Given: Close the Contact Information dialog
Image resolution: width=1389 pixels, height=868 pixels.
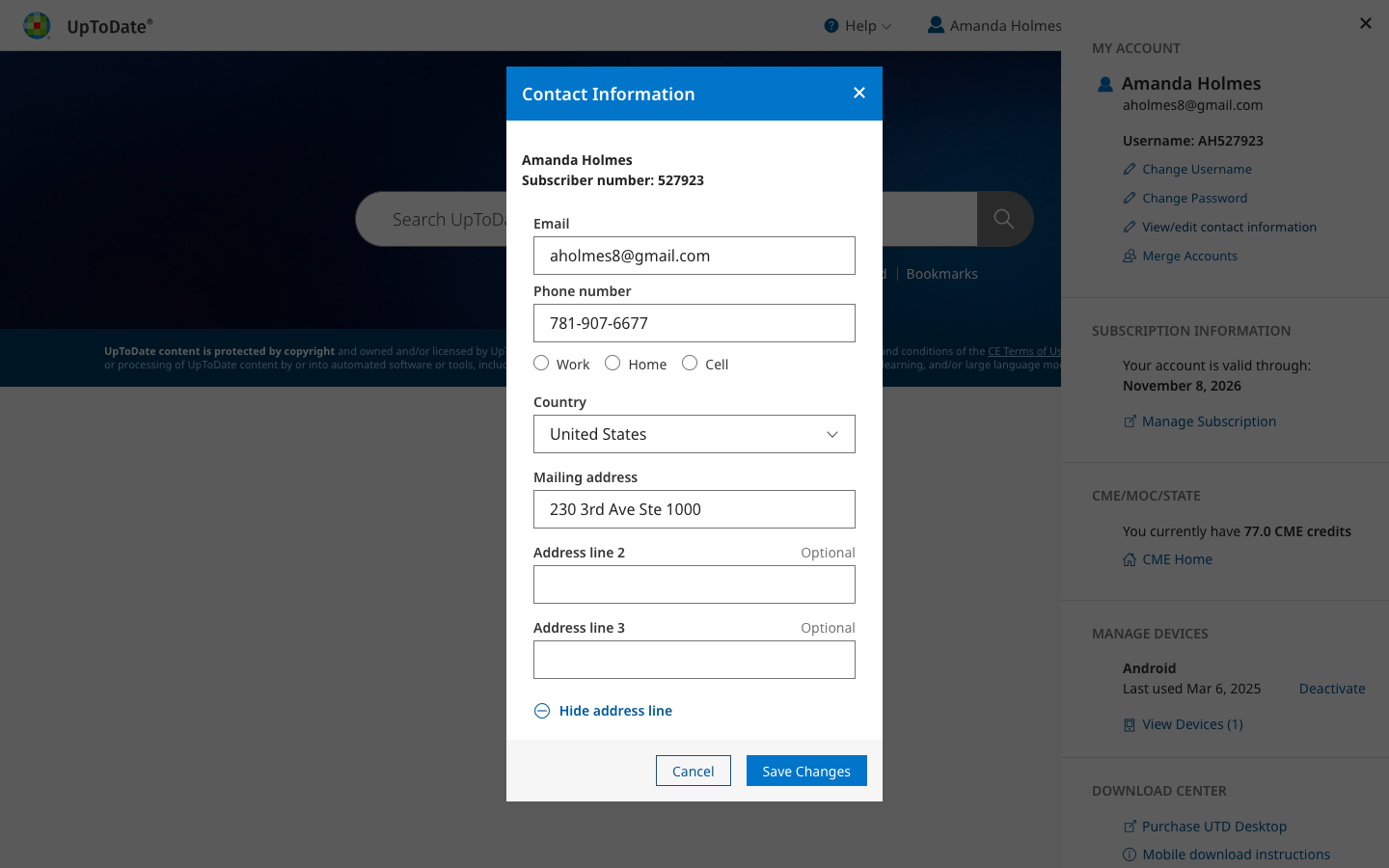Looking at the screenshot, I should [859, 93].
